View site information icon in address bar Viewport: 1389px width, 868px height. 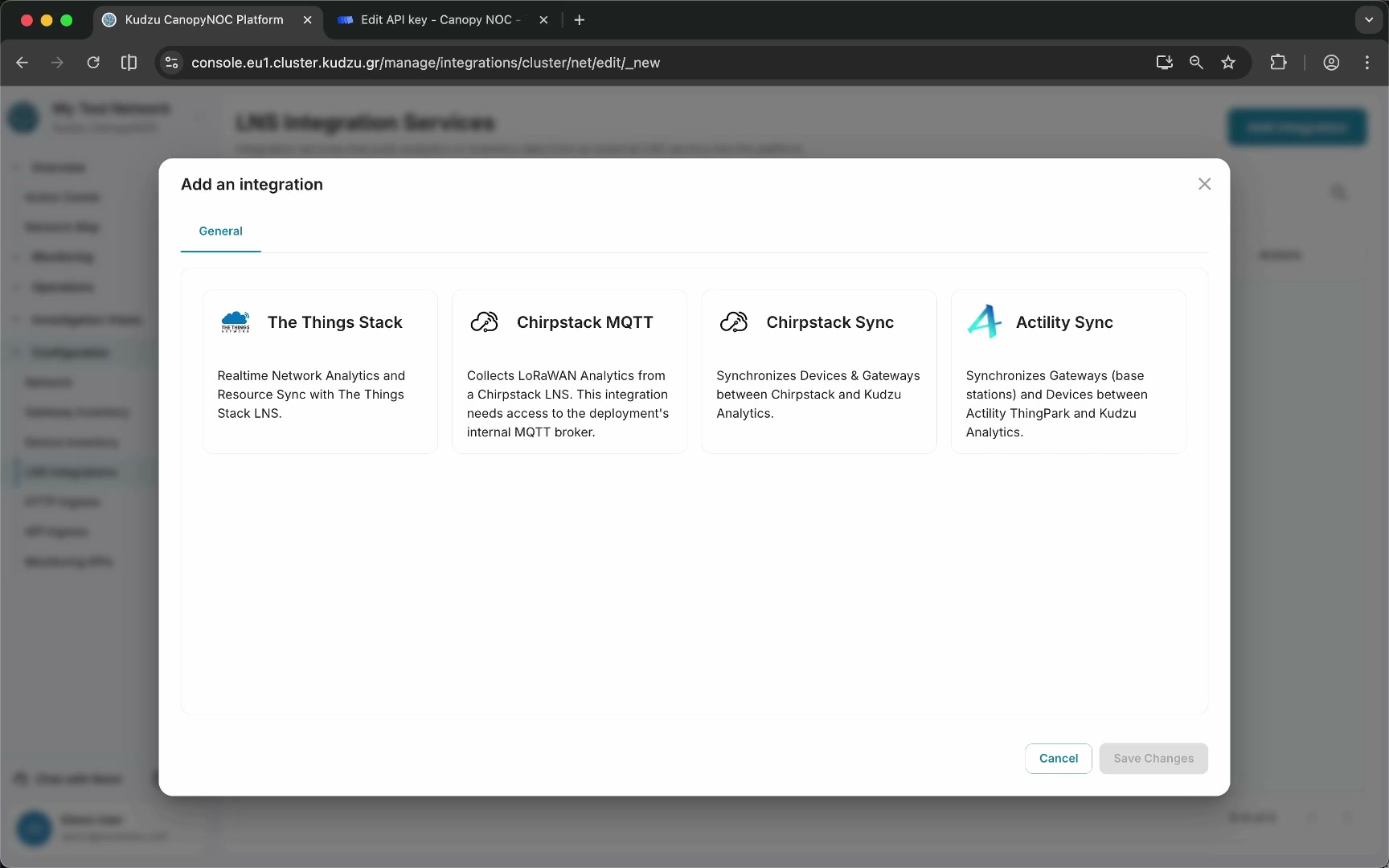[x=171, y=63]
